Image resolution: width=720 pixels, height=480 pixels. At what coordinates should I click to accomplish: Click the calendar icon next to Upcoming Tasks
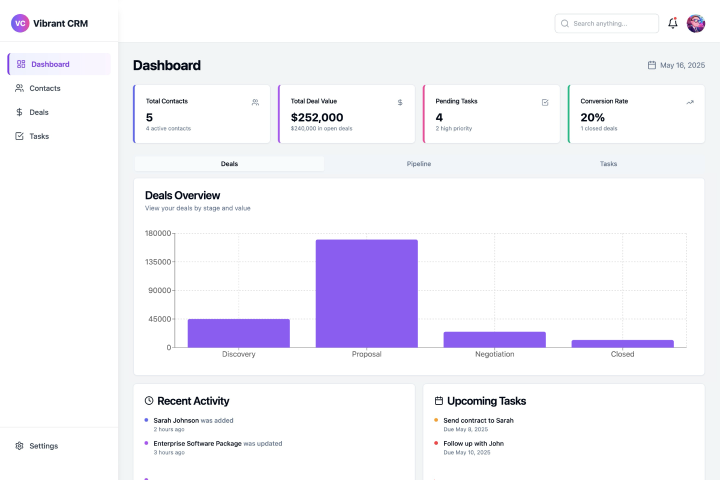[438, 401]
